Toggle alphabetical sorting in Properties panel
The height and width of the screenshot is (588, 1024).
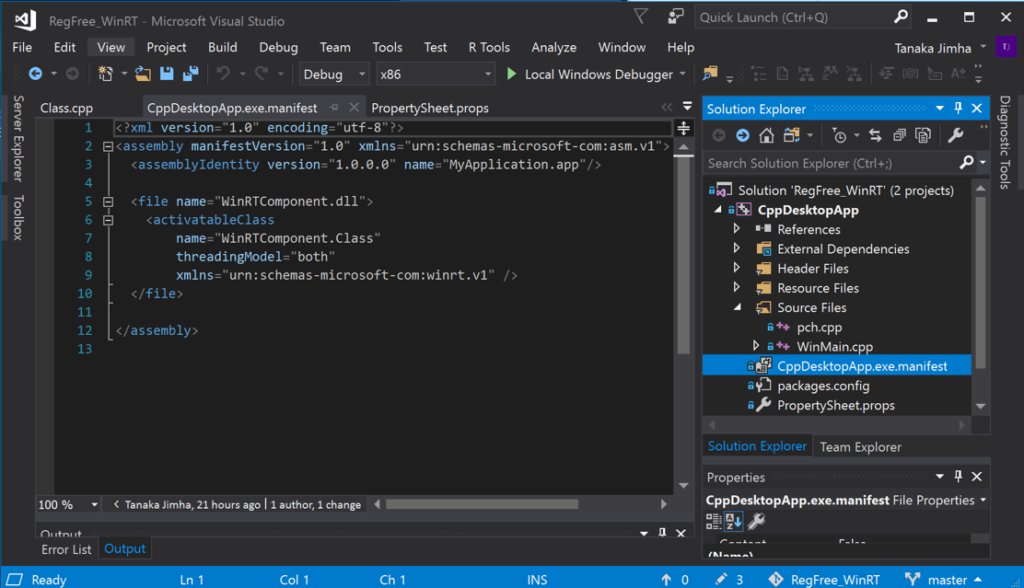[734, 521]
